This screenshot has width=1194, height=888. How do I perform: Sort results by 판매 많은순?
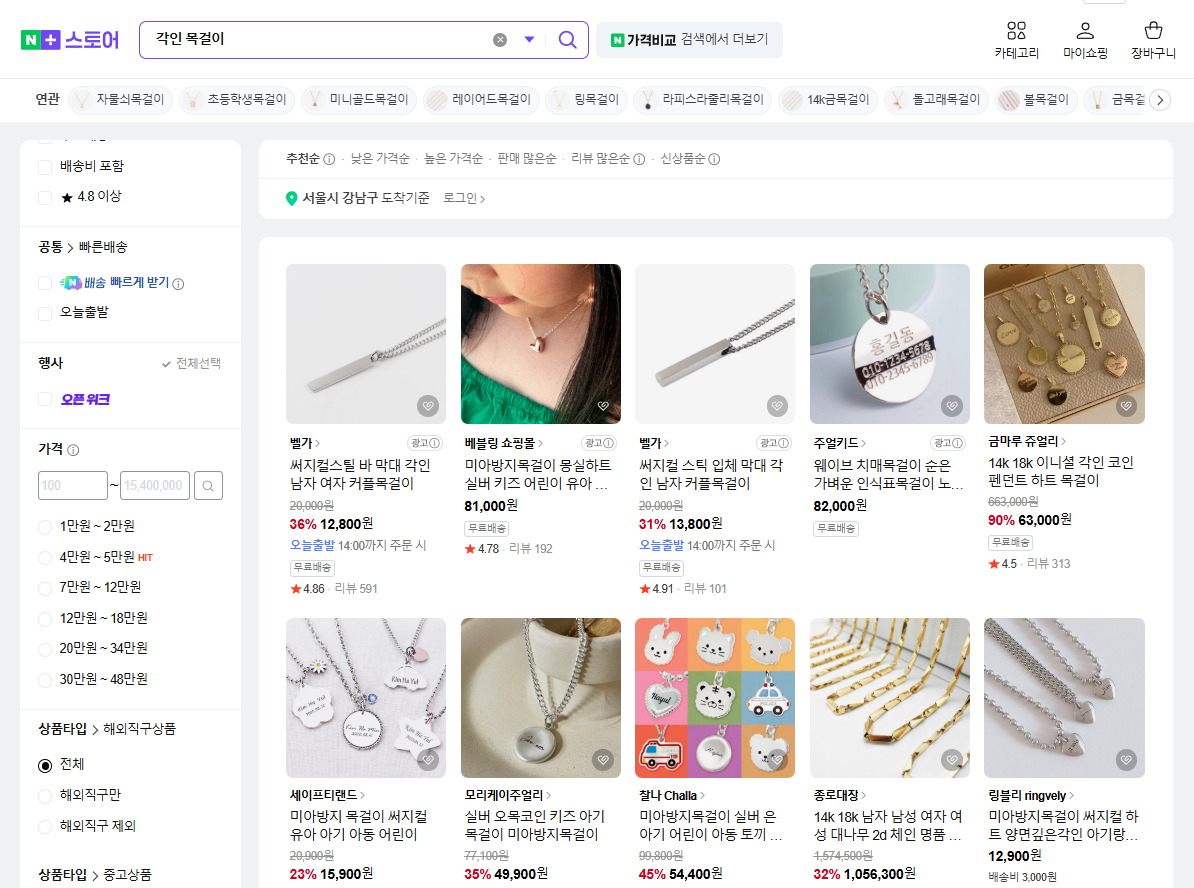point(526,158)
